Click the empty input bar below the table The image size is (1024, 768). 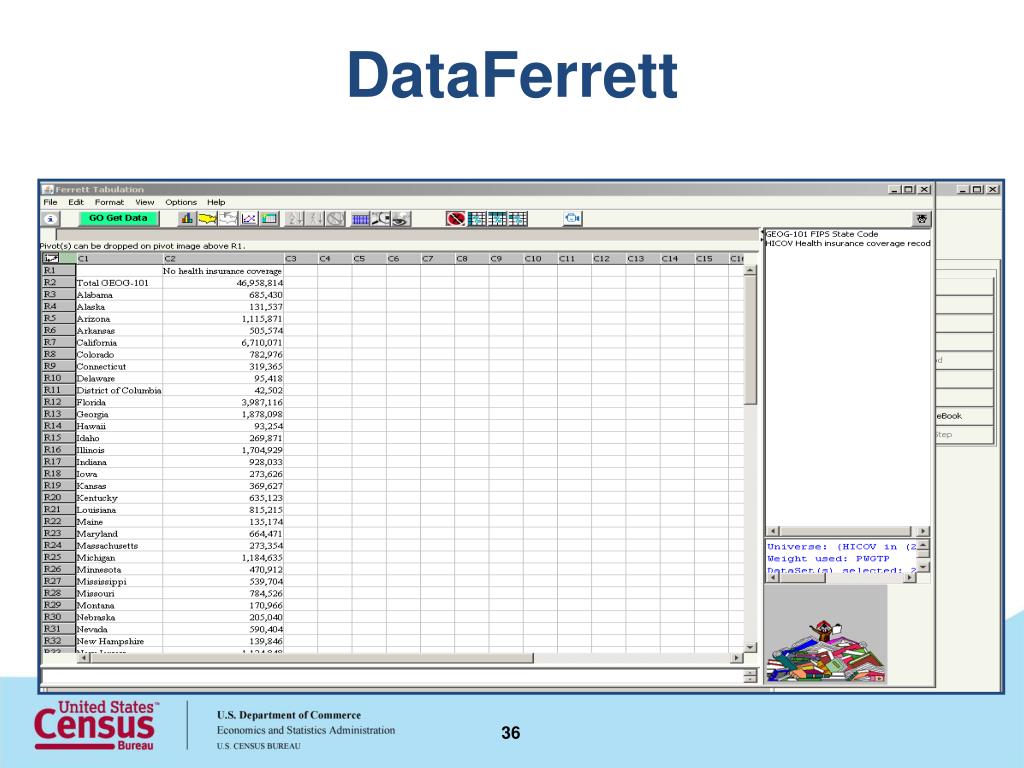point(392,676)
